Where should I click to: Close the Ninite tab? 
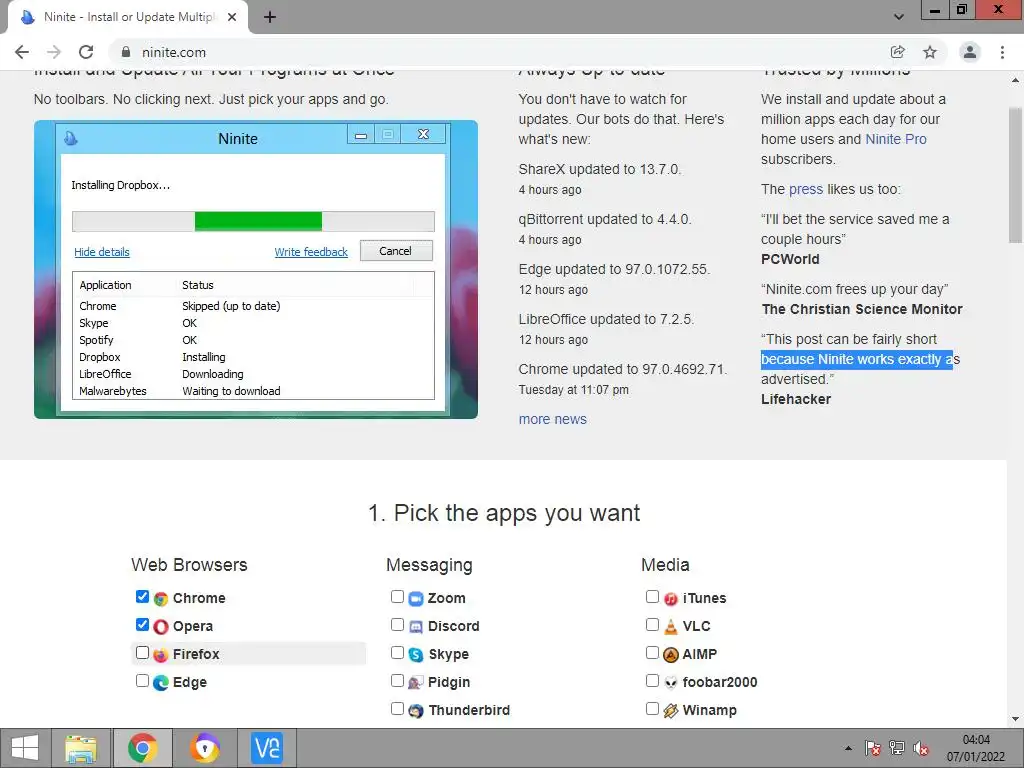point(232,17)
